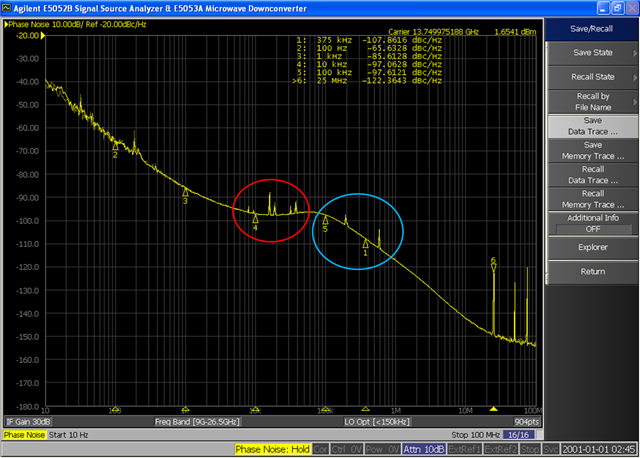Click Recall Memory Trace softkey
The image size is (640, 458).
593,199
